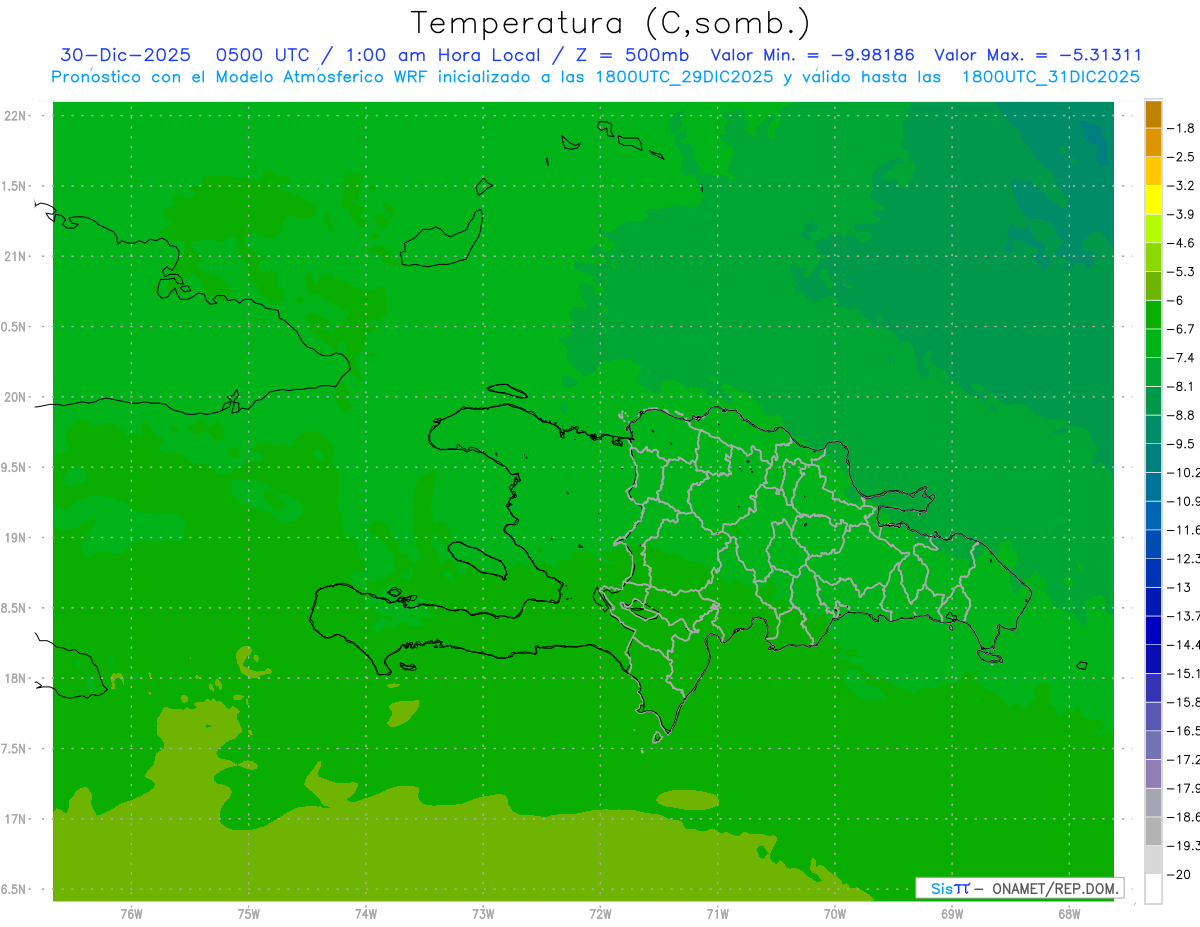Click the "71W" longitude axis label

click(717, 914)
